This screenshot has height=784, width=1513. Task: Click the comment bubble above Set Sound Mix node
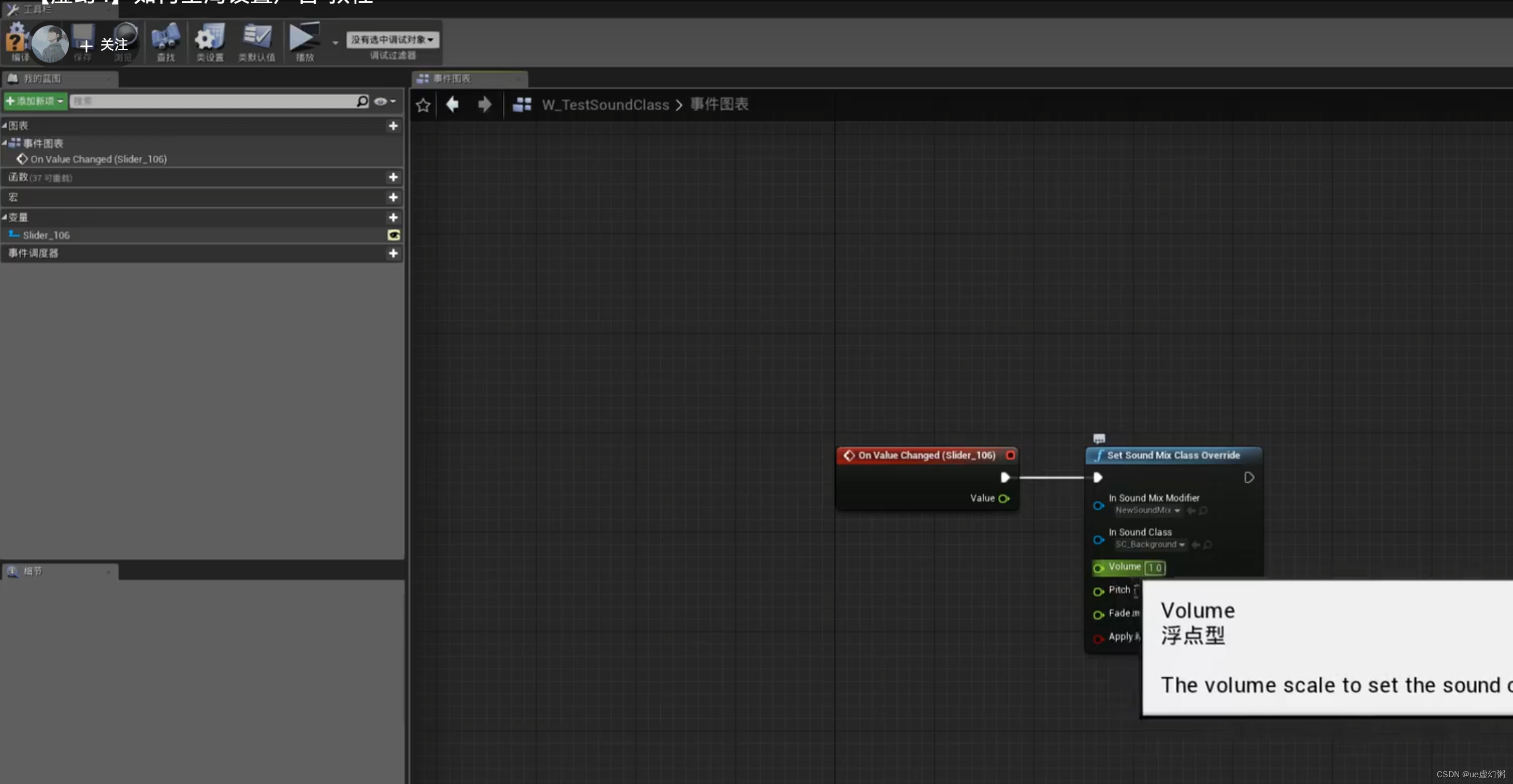[1099, 438]
